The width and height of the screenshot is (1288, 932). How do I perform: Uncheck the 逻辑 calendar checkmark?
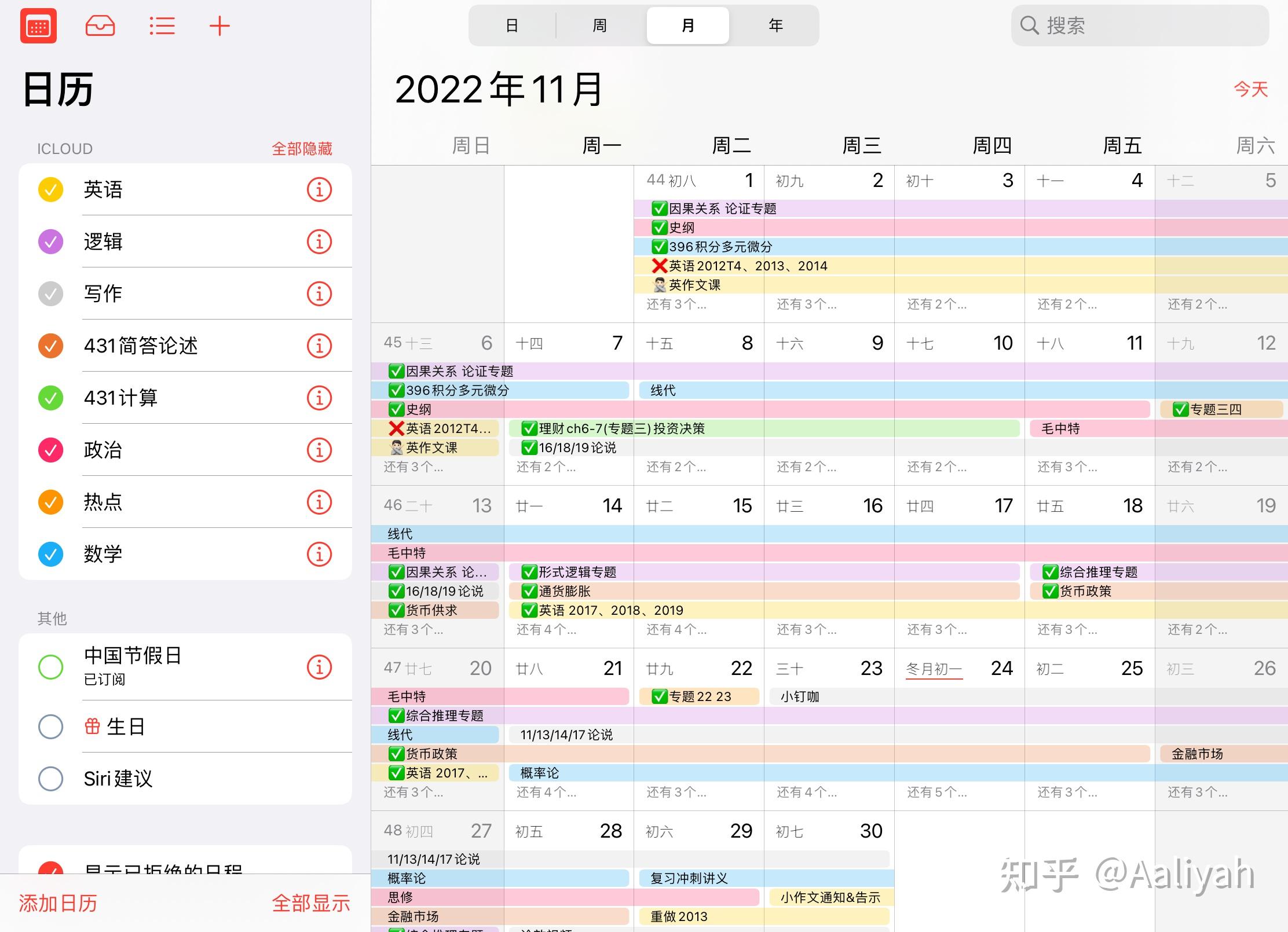[51, 242]
